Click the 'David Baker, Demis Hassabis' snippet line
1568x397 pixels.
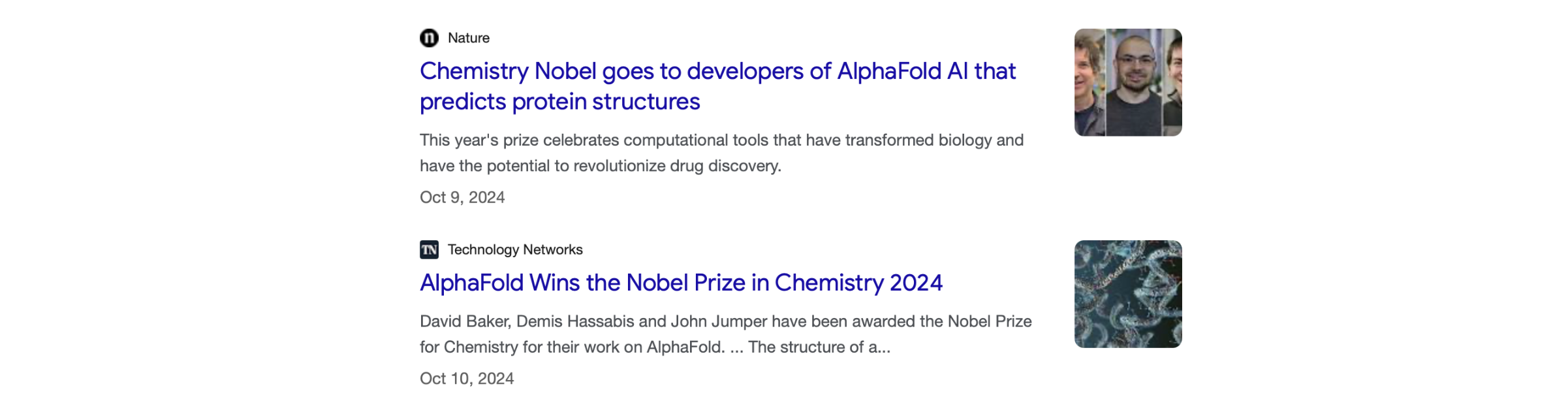point(726,321)
